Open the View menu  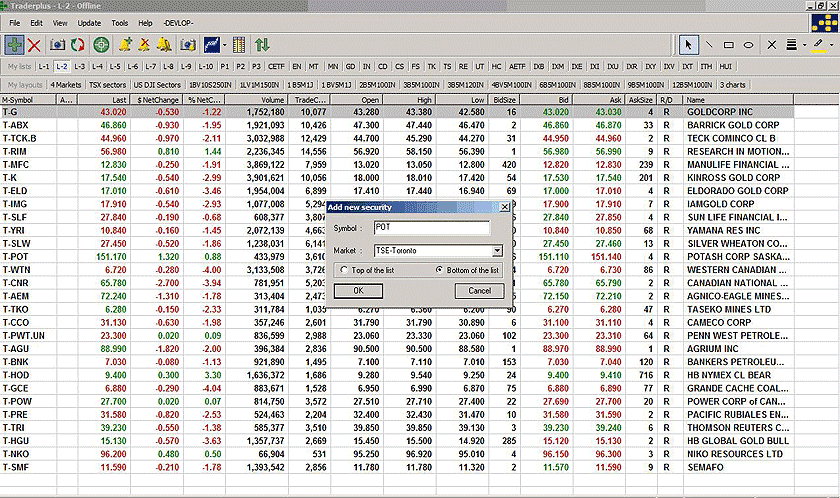60,23
